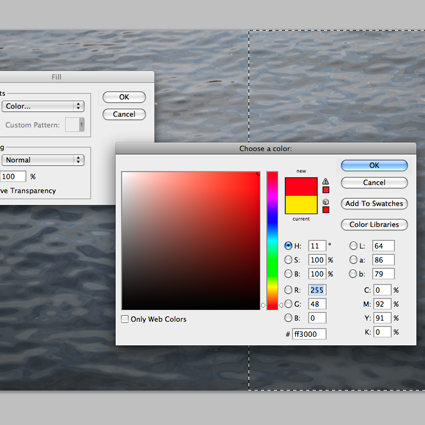Image resolution: width=425 pixels, height=425 pixels.
Task: Select the H hue radio button
Action: pyautogui.click(x=288, y=246)
